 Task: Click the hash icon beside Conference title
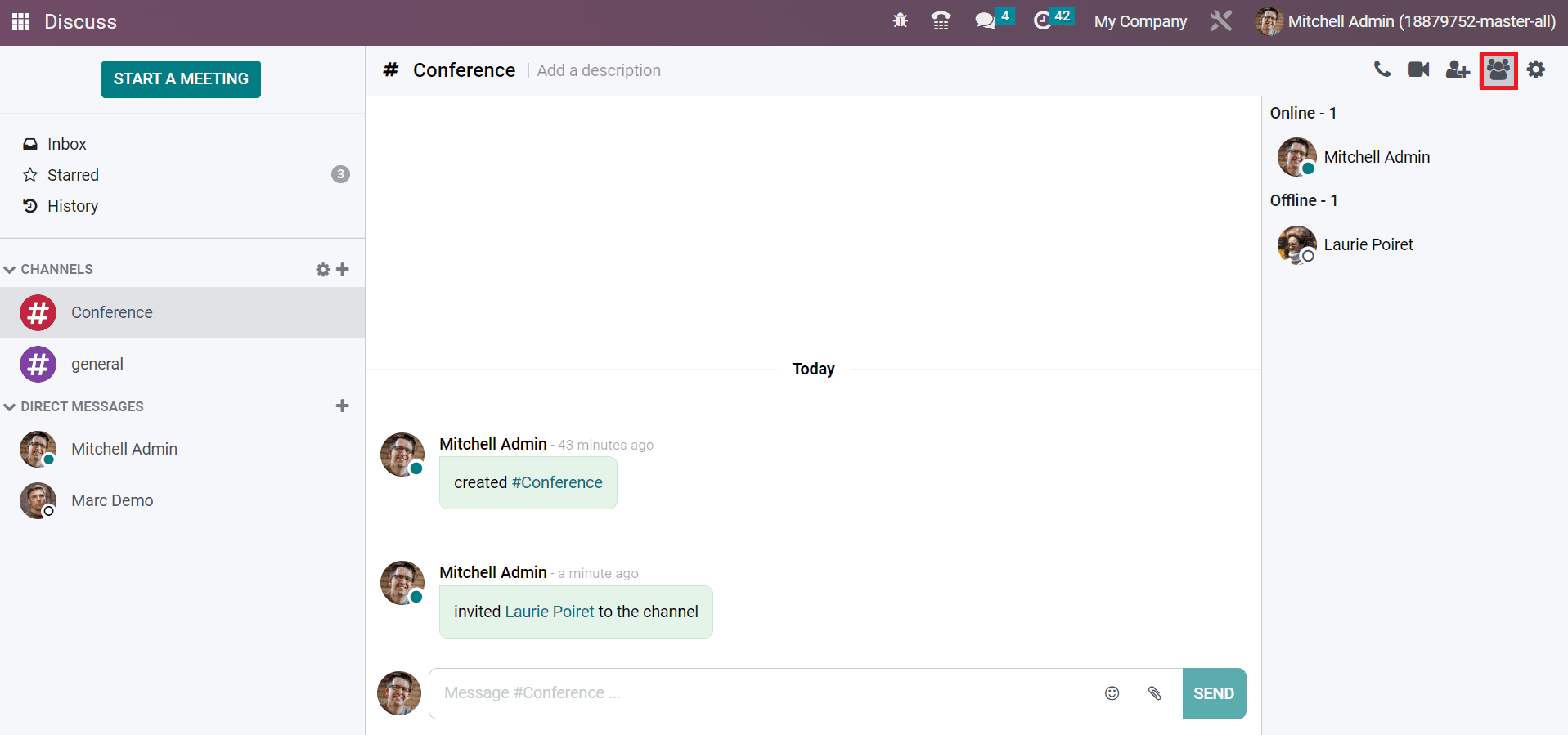pos(391,70)
